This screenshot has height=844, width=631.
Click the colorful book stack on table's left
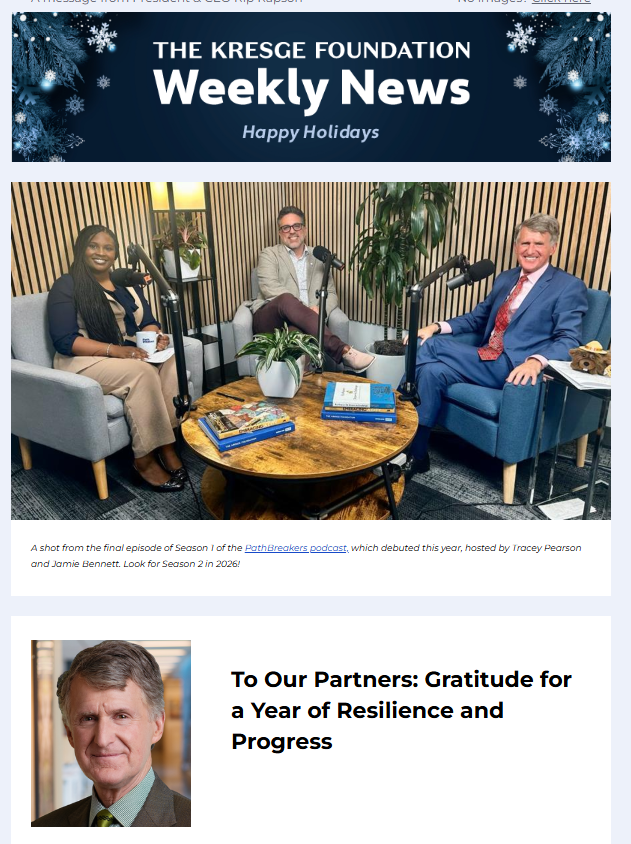click(247, 425)
